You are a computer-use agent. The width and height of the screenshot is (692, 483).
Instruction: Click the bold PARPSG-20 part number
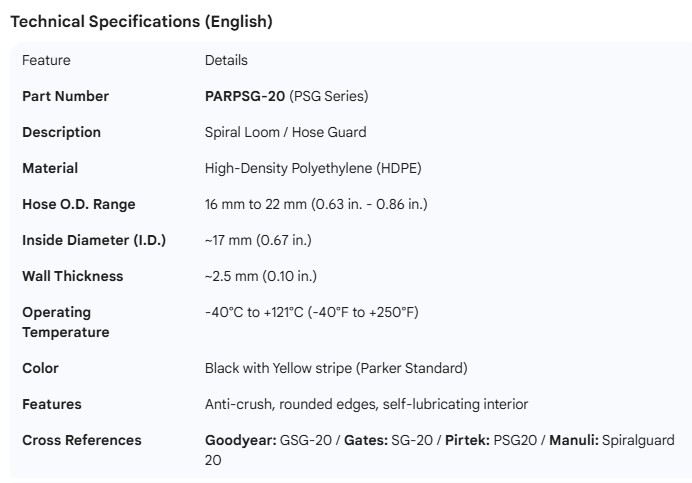click(x=245, y=96)
